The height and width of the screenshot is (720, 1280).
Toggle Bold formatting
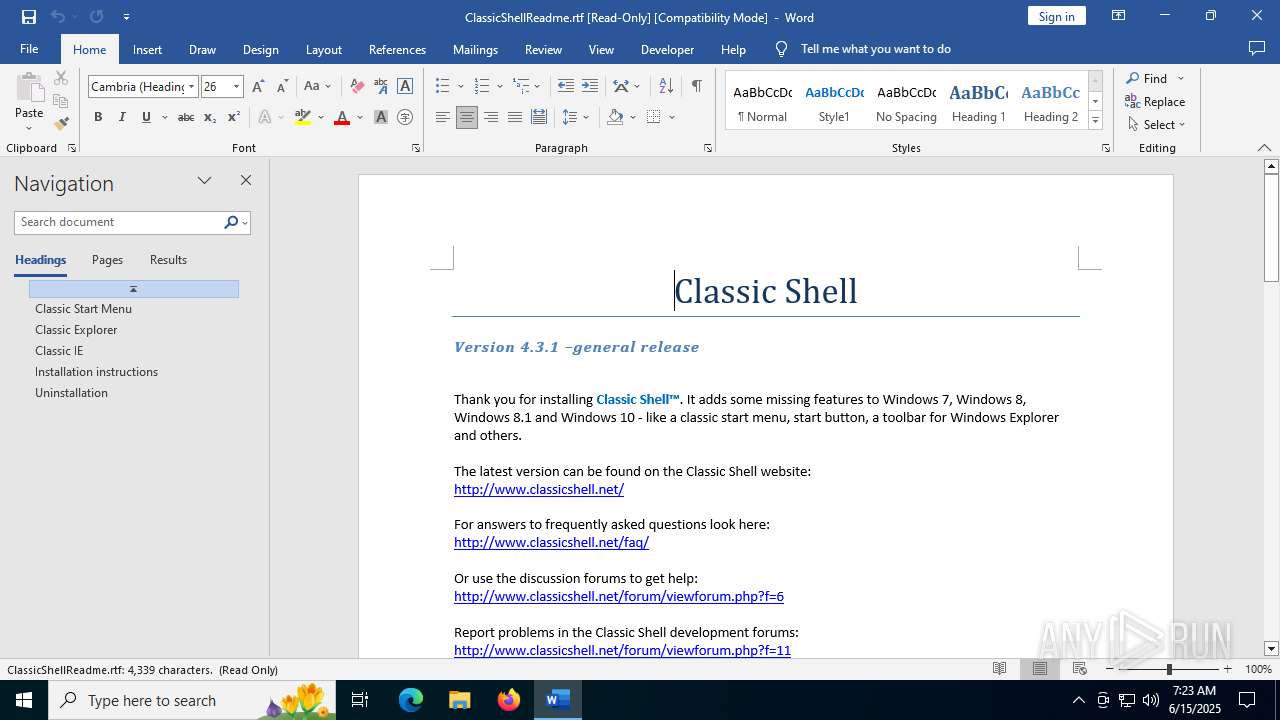(98, 117)
